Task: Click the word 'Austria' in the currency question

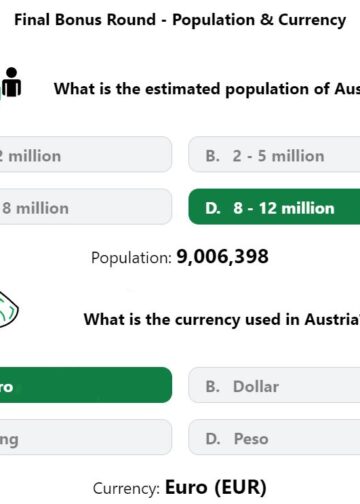Action: [x=331, y=319]
